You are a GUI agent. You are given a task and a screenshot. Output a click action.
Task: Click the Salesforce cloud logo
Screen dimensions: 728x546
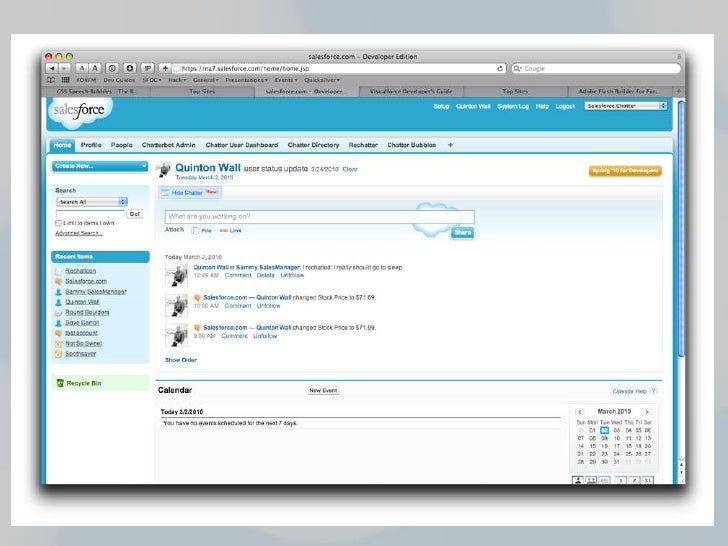(79, 112)
